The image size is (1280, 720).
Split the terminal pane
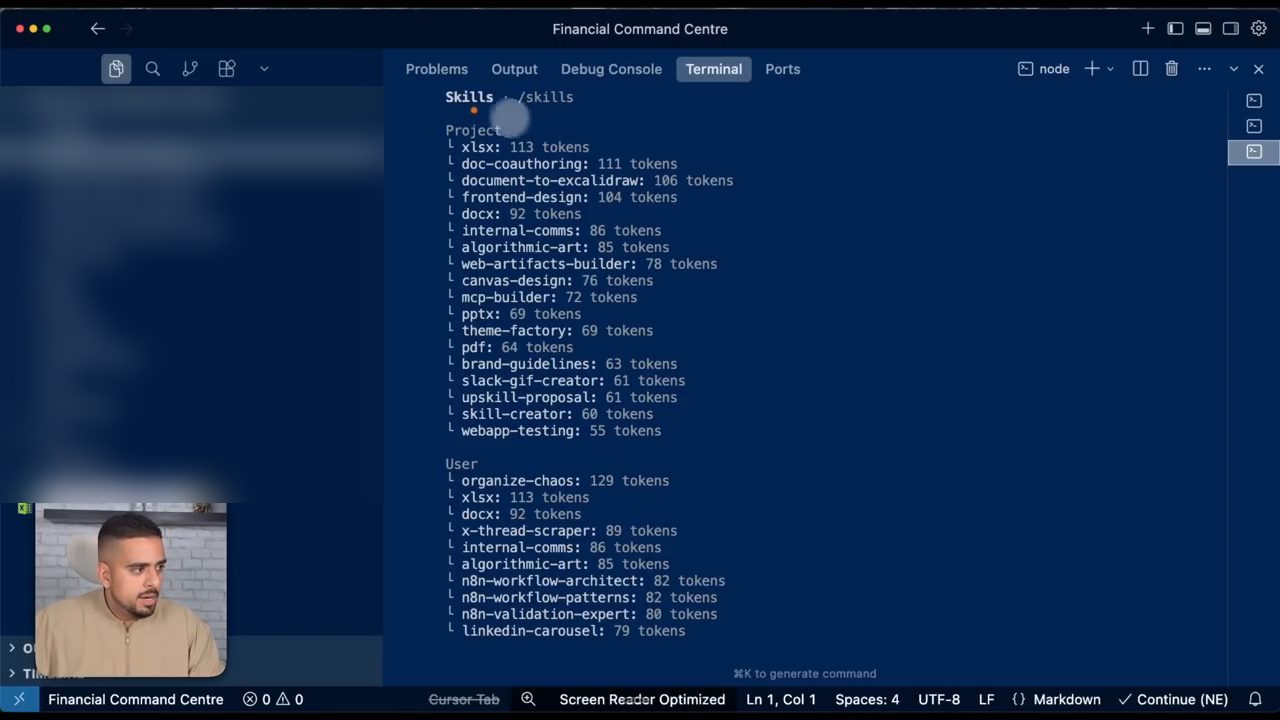pos(1140,69)
